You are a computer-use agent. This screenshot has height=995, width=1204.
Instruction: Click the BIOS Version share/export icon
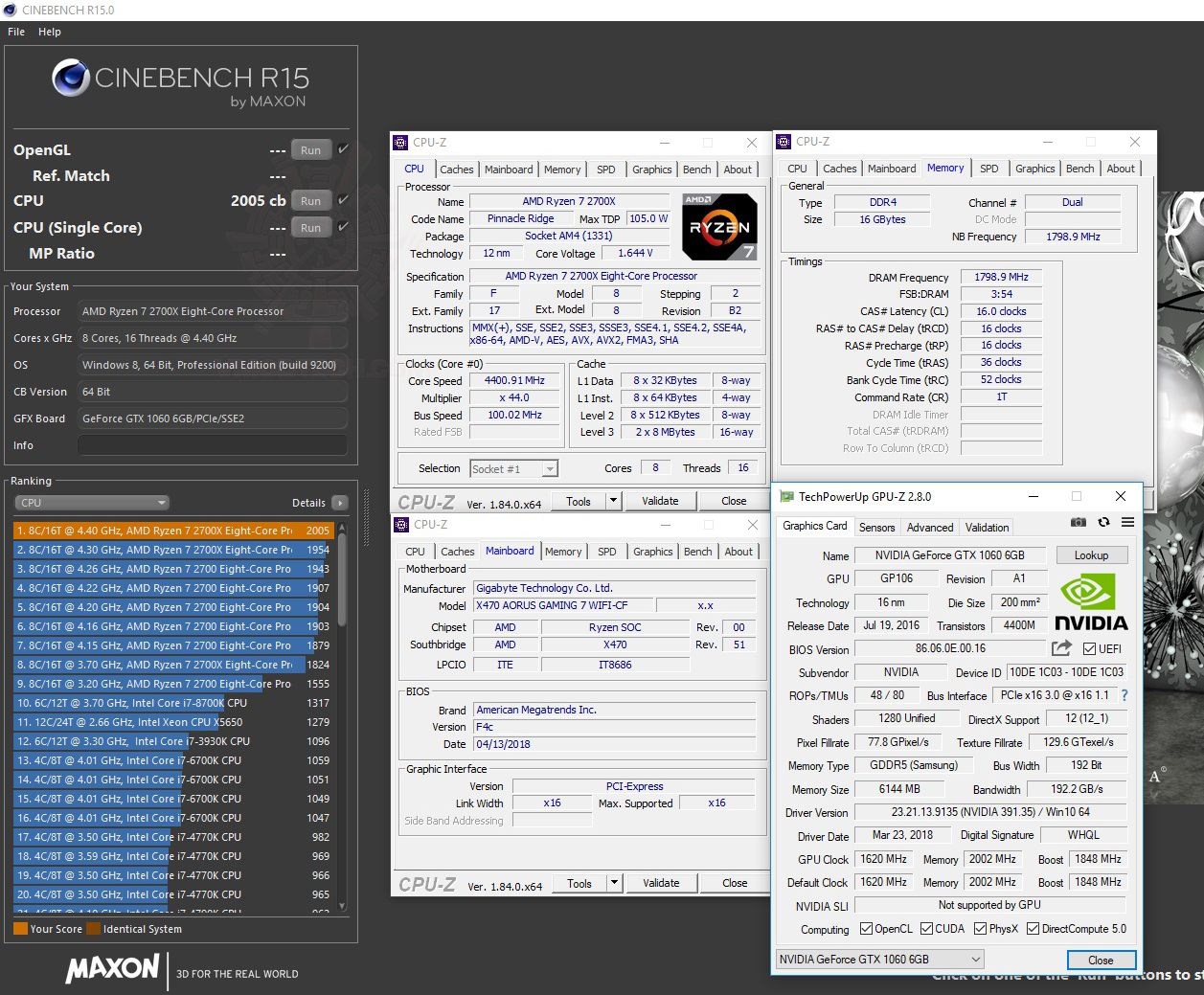pos(1061,648)
